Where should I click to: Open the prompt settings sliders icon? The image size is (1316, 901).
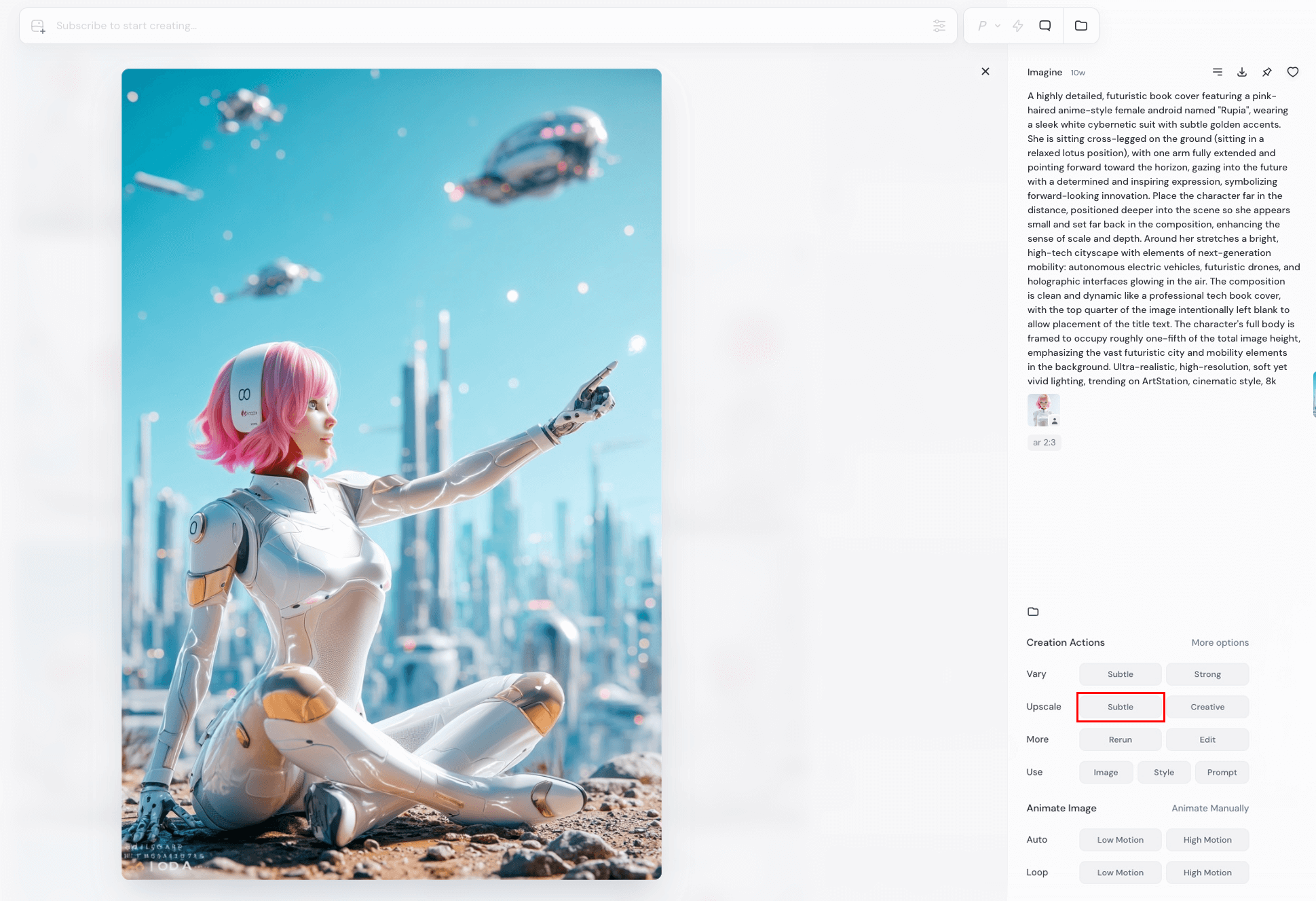(939, 26)
